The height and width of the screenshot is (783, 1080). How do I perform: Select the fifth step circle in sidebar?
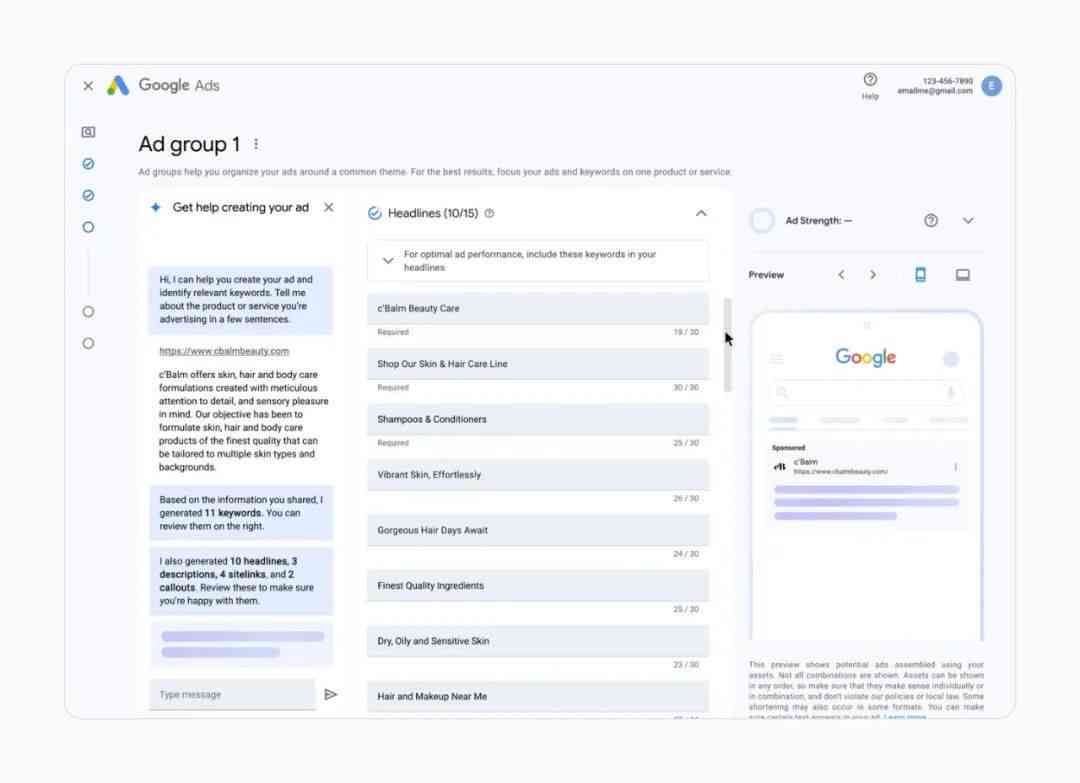[x=88, y=312]
